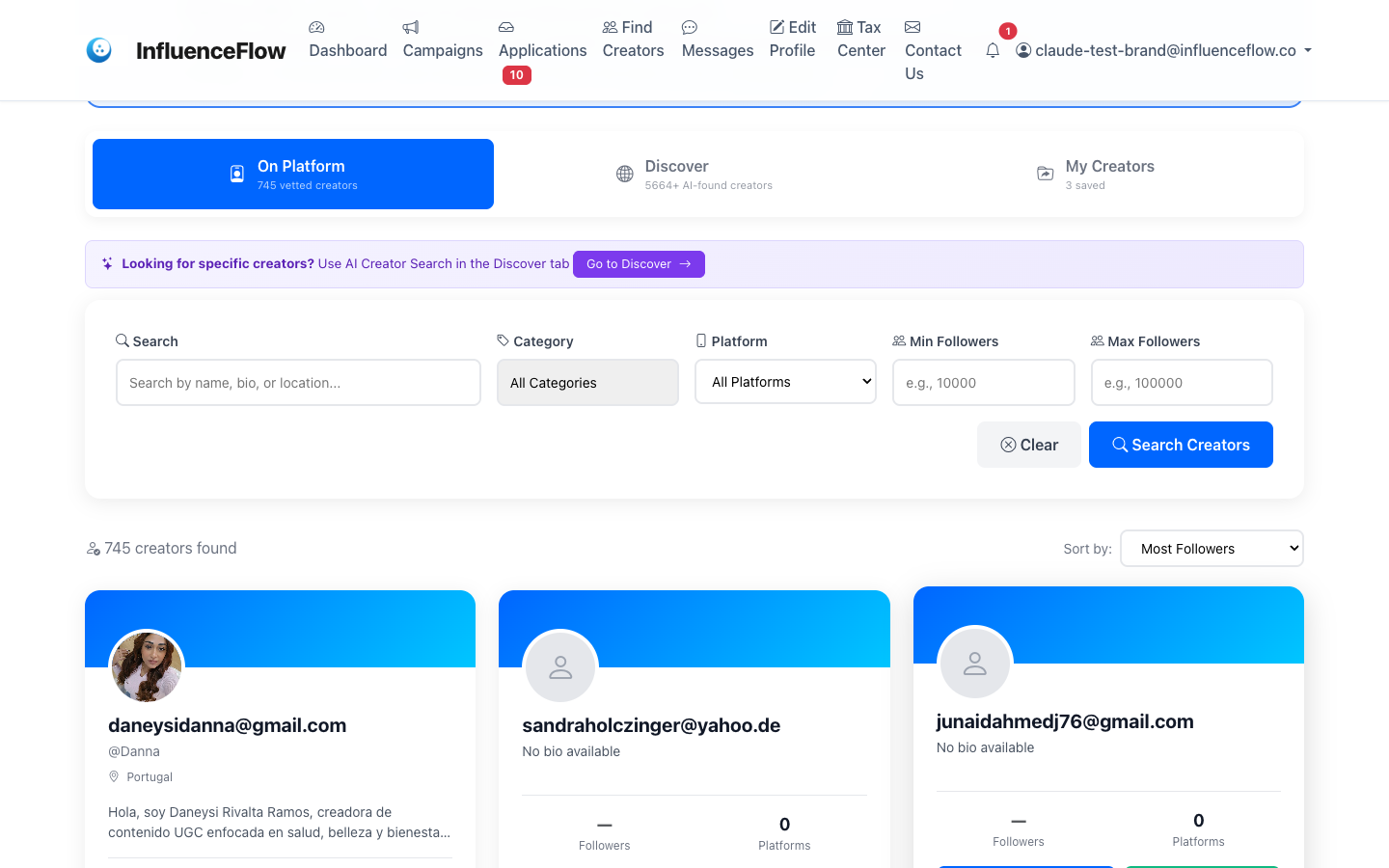
Task: Open the All Categories selector
Action: coord(587,383)
